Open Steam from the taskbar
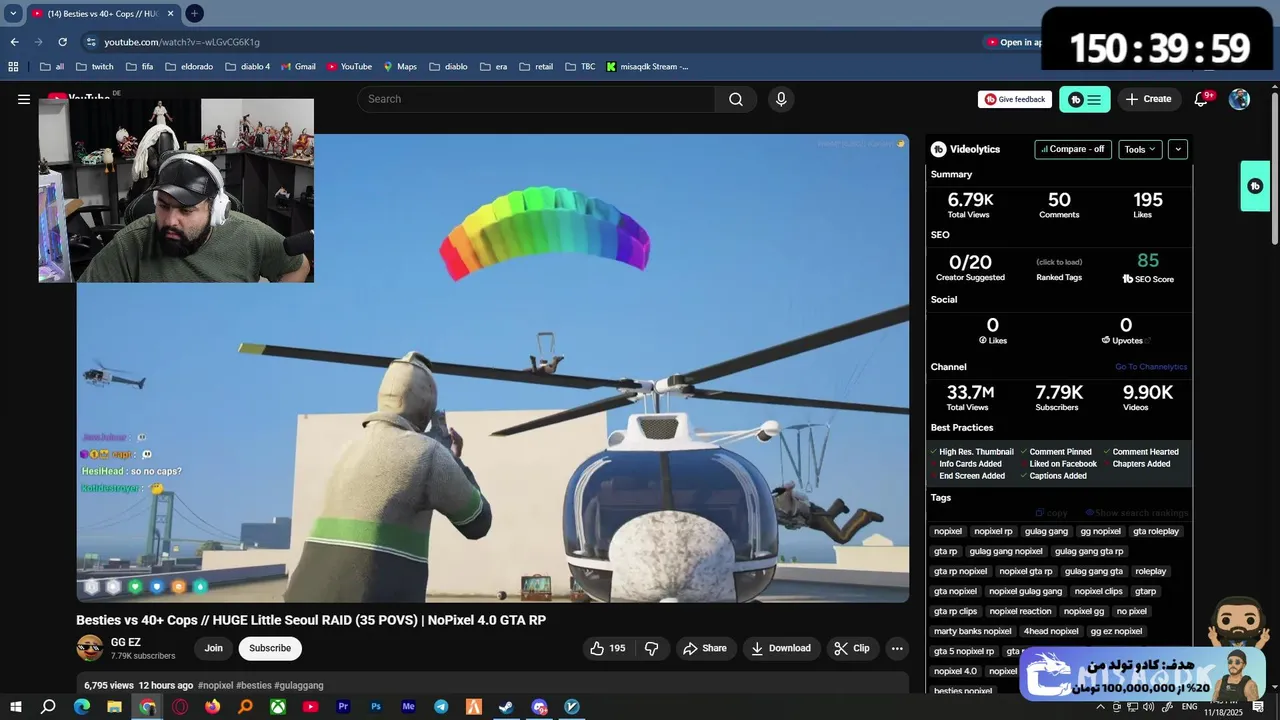 507,706
